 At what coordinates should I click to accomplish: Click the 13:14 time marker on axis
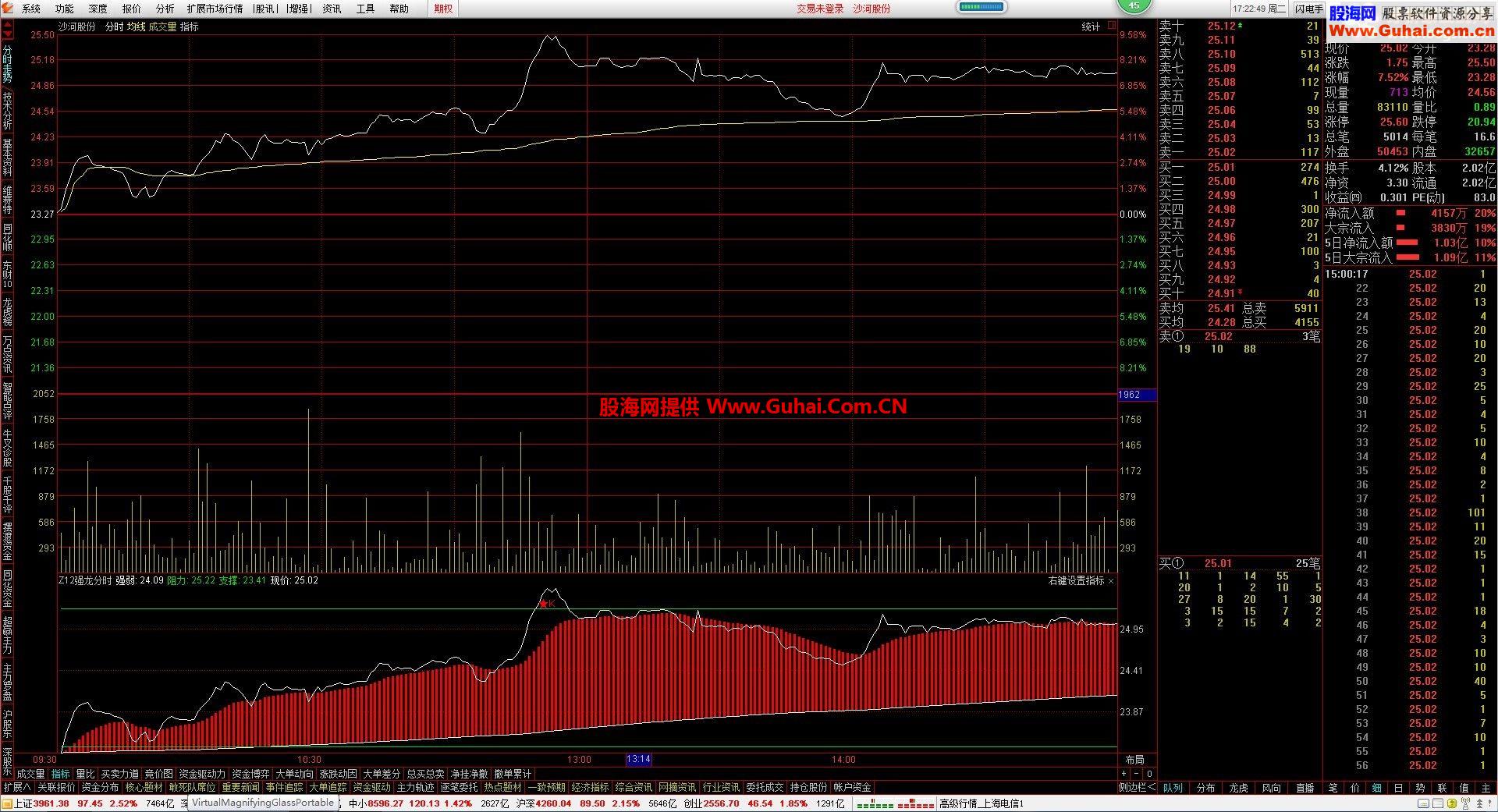coord(638,760)
